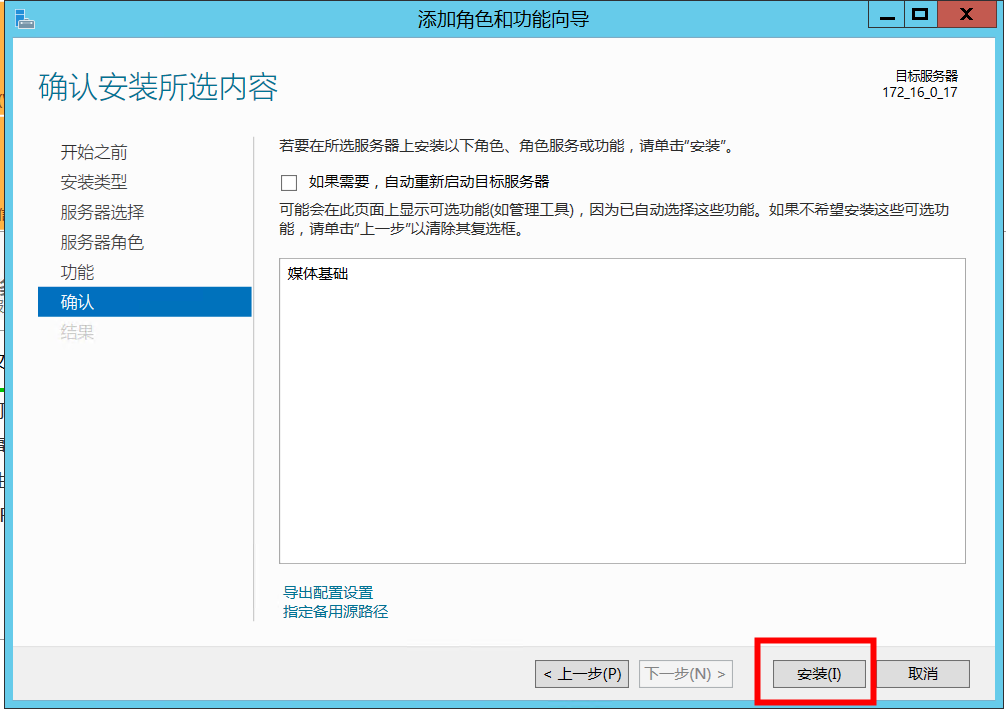The image size is (1006, 711).
Task: Click target server name 172_16_0_17
Action: [919, 92]
